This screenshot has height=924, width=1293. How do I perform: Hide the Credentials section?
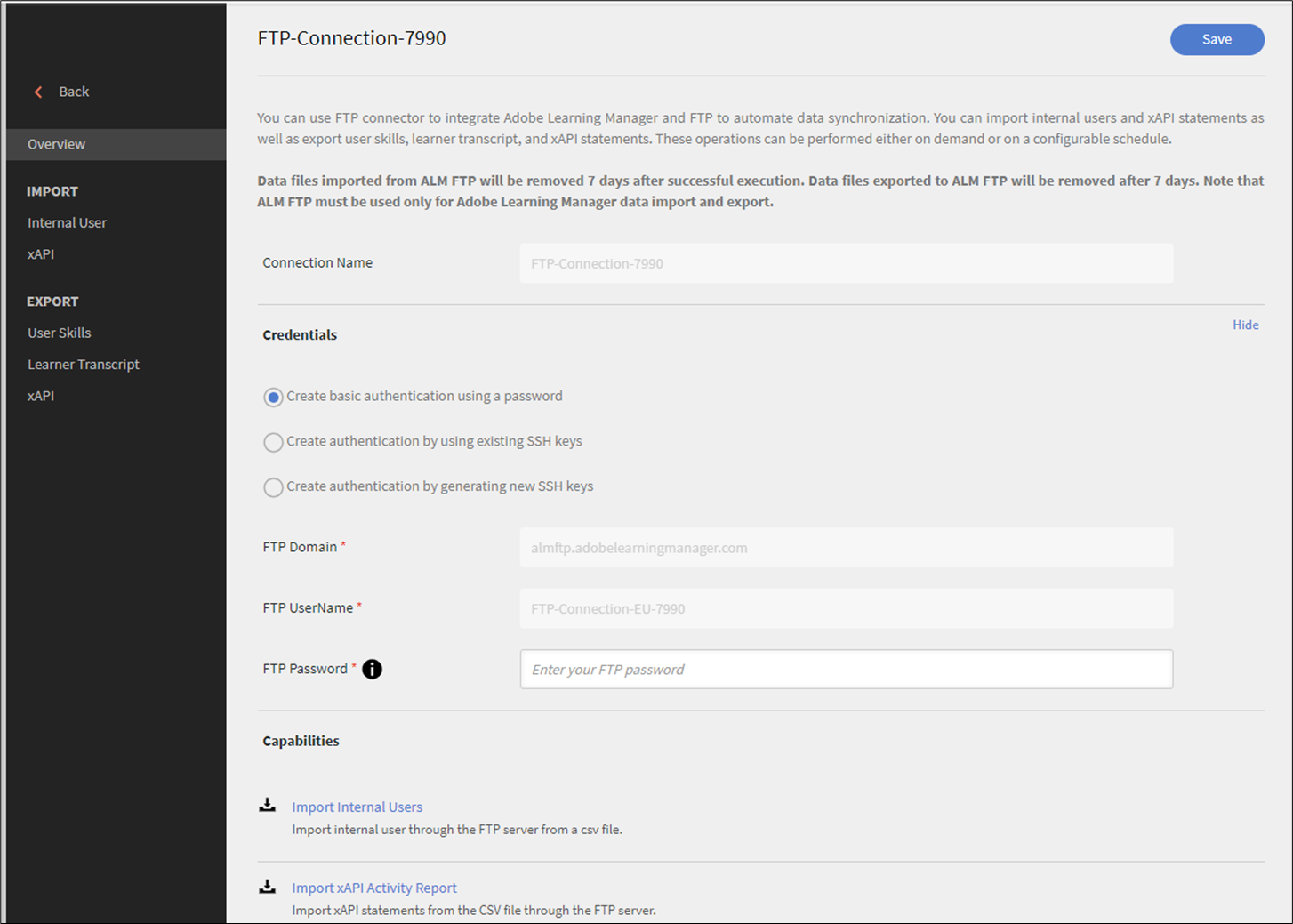(1245, 325)
